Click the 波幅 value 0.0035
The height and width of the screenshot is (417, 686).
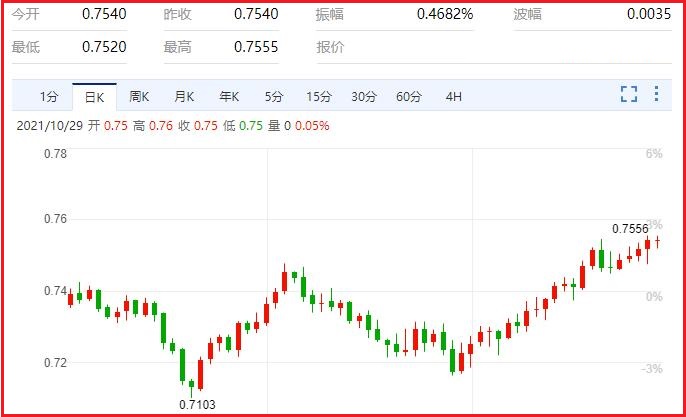649,14
